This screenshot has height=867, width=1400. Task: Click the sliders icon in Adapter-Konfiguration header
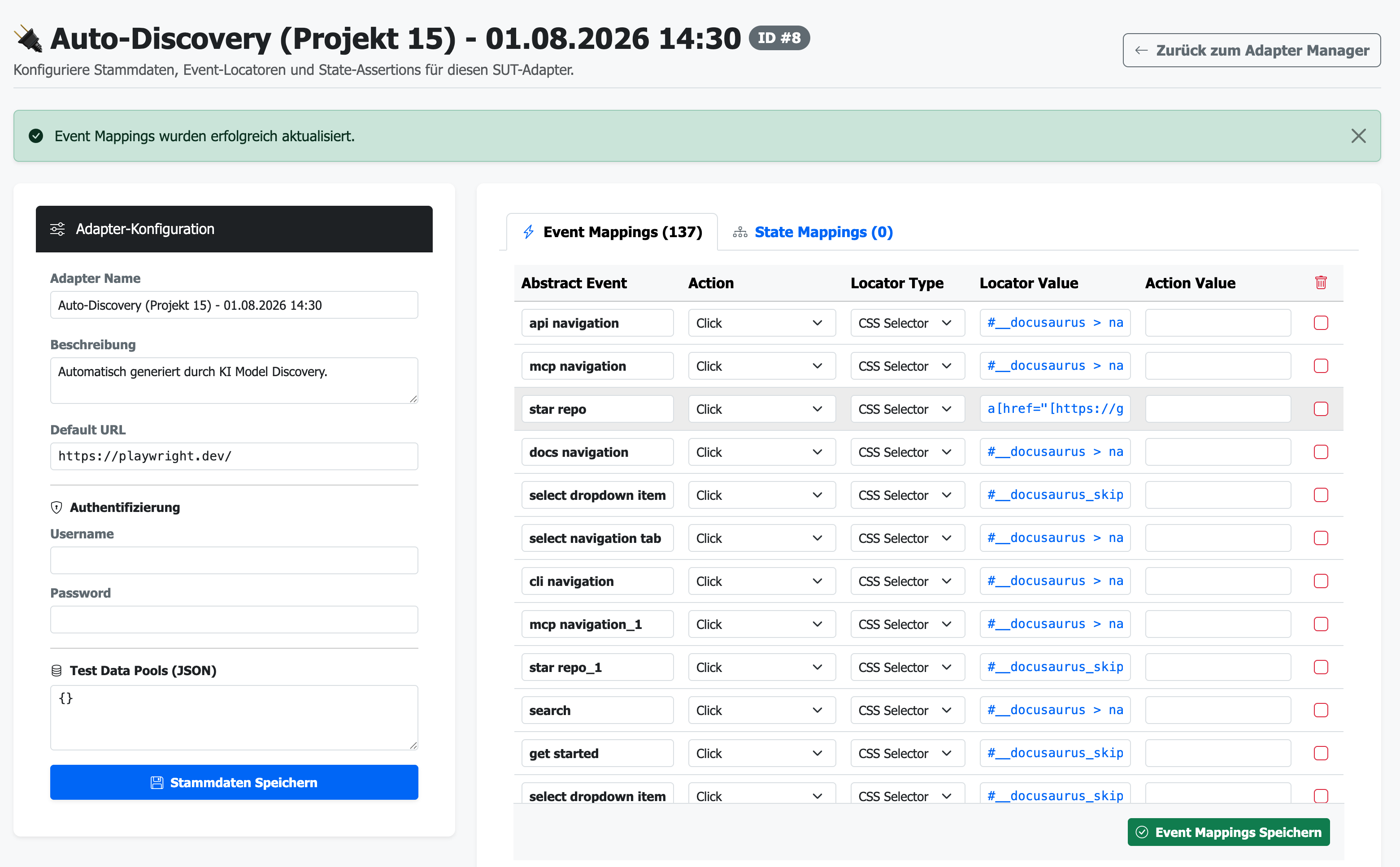click(57, 229)
